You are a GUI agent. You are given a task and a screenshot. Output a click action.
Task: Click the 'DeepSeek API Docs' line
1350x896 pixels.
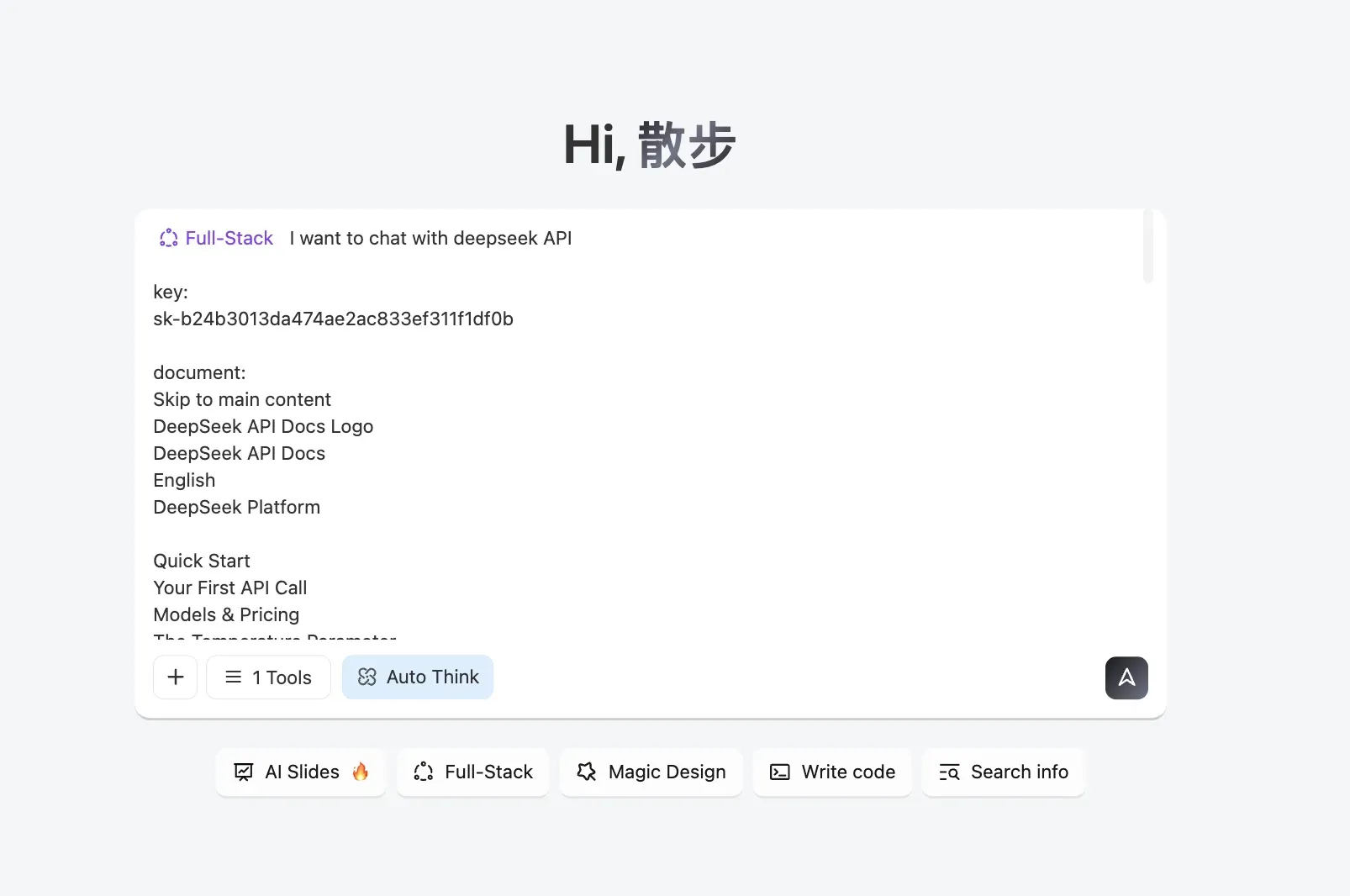tap(239, 454)
